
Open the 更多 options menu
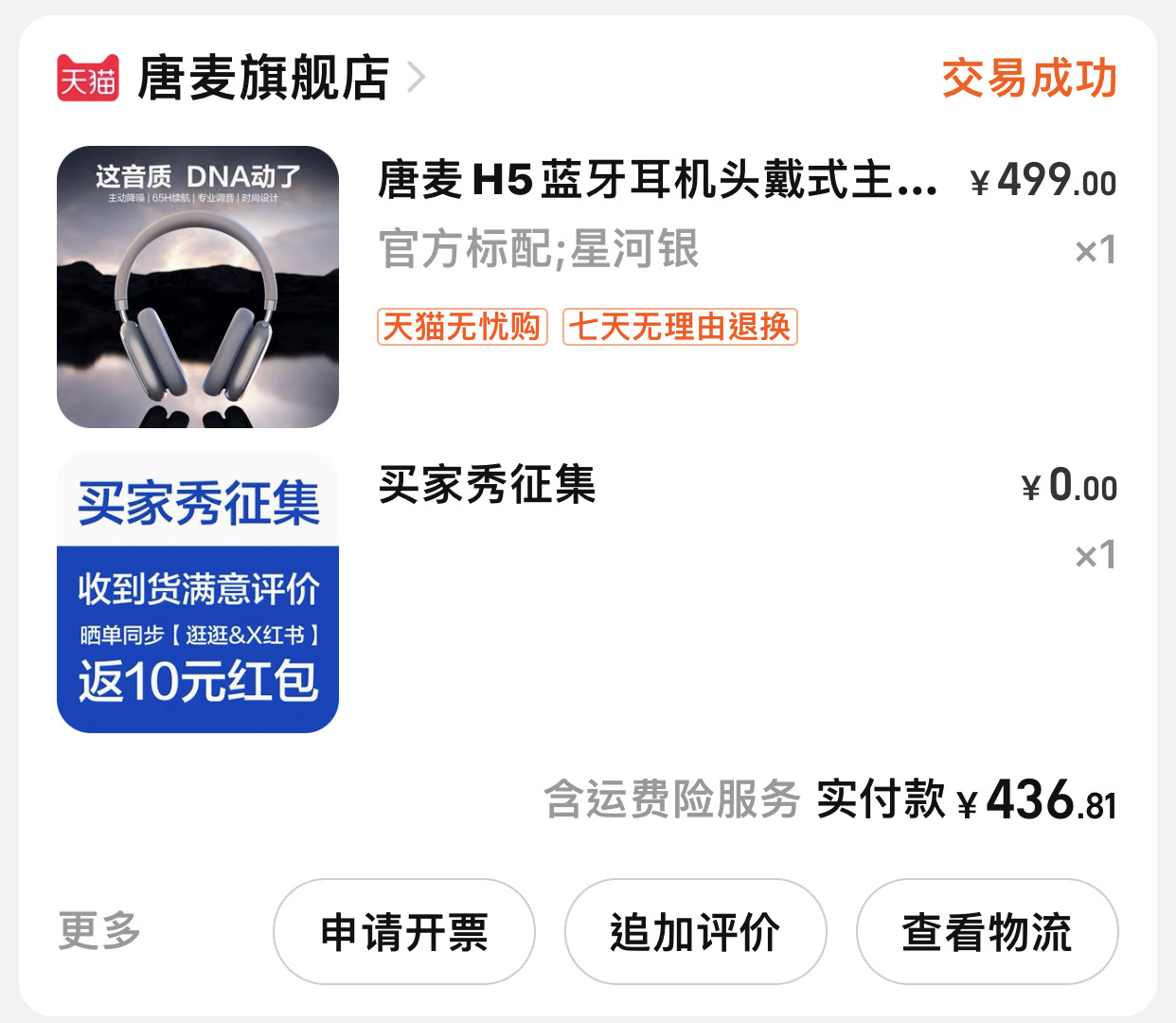(99, 931)
